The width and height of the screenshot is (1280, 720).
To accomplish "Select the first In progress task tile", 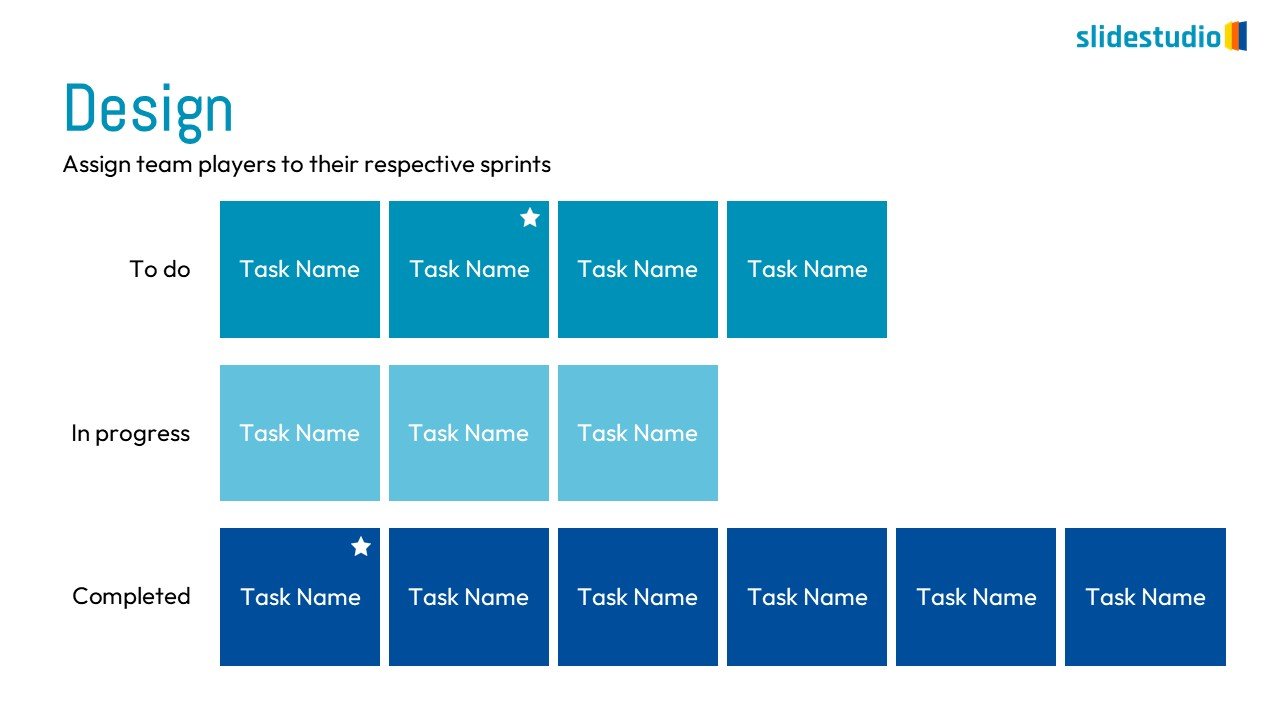I will click(x=300, y=433).
